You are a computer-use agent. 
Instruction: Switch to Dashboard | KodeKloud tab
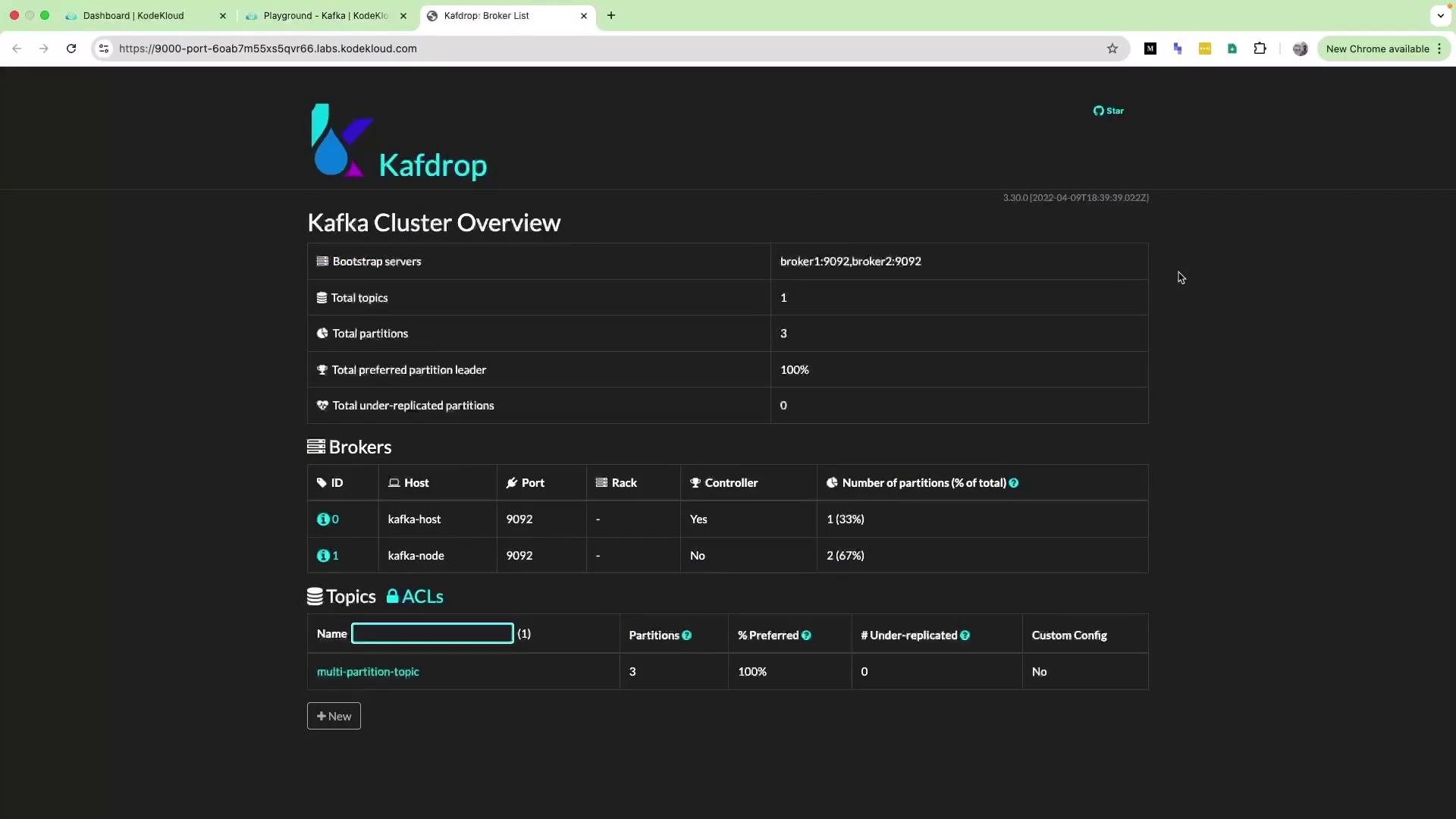click(133, 15)
